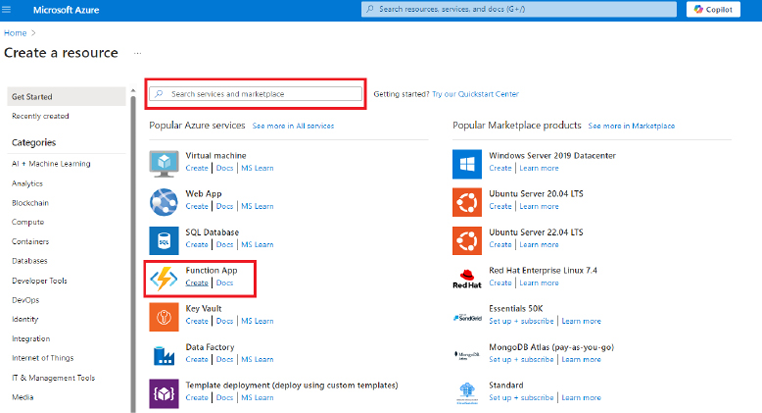Go to Home breadcrumb link
Image resolution: width=762 pixels, height=413 pixels.
click(15, 33)
